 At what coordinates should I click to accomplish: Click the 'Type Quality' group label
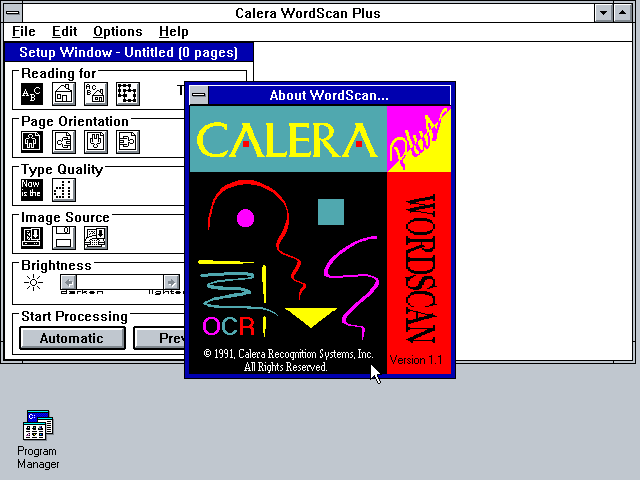coord(62,169)
